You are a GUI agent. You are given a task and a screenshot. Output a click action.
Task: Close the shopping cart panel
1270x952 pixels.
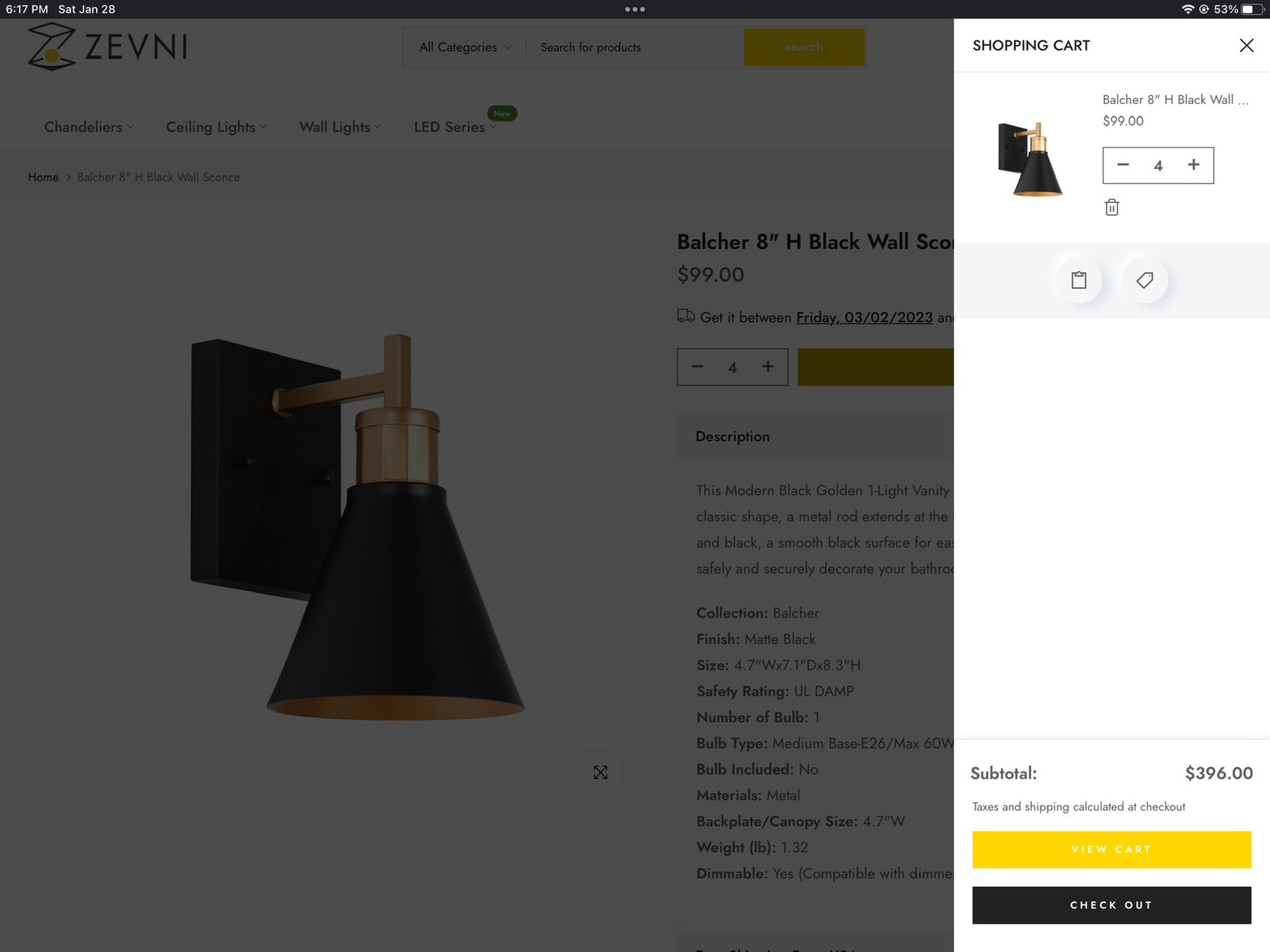(1246, 45)
